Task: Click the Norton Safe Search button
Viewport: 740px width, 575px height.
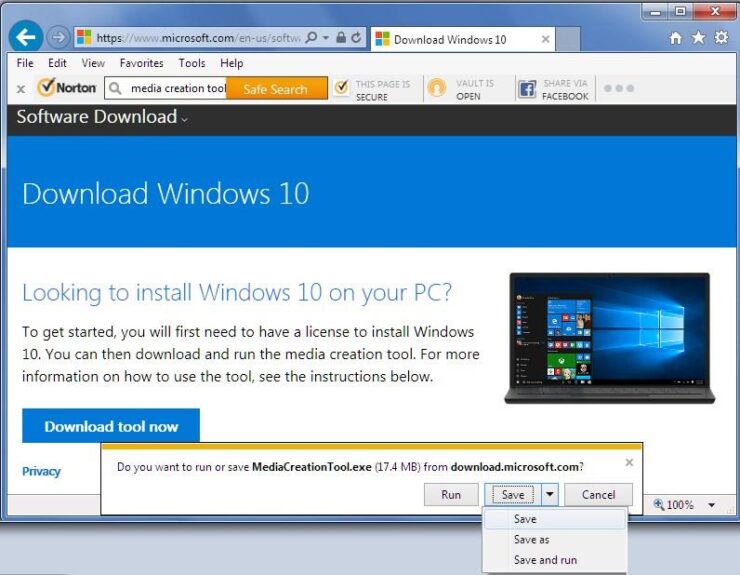Action: (275, 89)
